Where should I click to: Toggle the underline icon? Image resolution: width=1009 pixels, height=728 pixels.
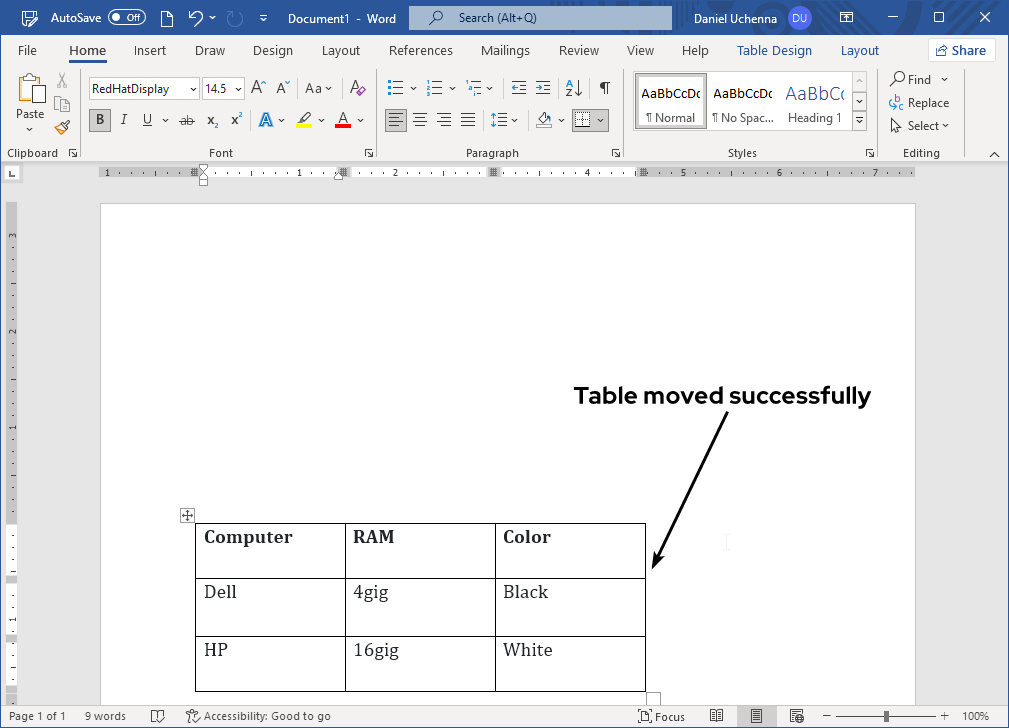(145, 120)
